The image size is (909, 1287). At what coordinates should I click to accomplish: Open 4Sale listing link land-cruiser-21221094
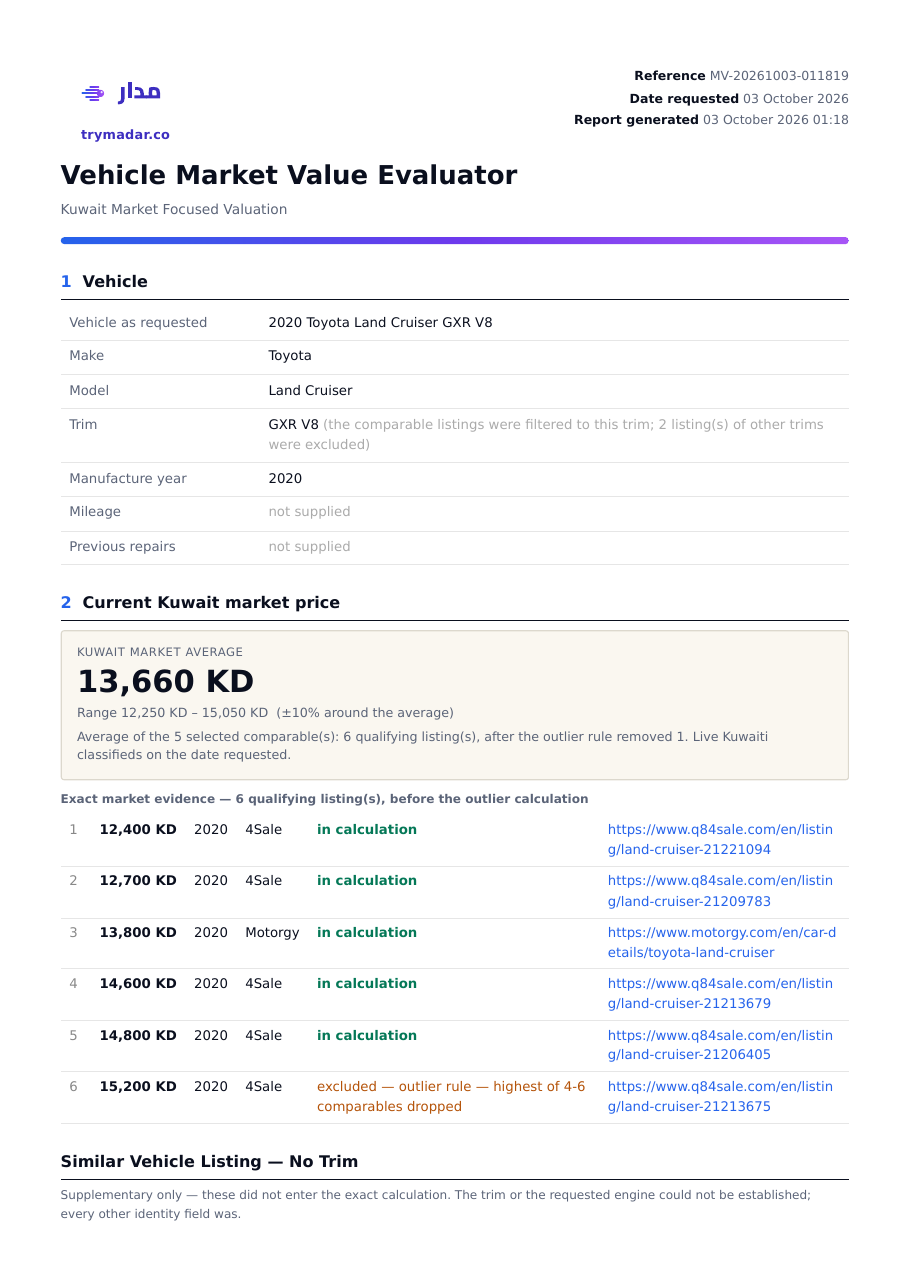tap(720, 840)
